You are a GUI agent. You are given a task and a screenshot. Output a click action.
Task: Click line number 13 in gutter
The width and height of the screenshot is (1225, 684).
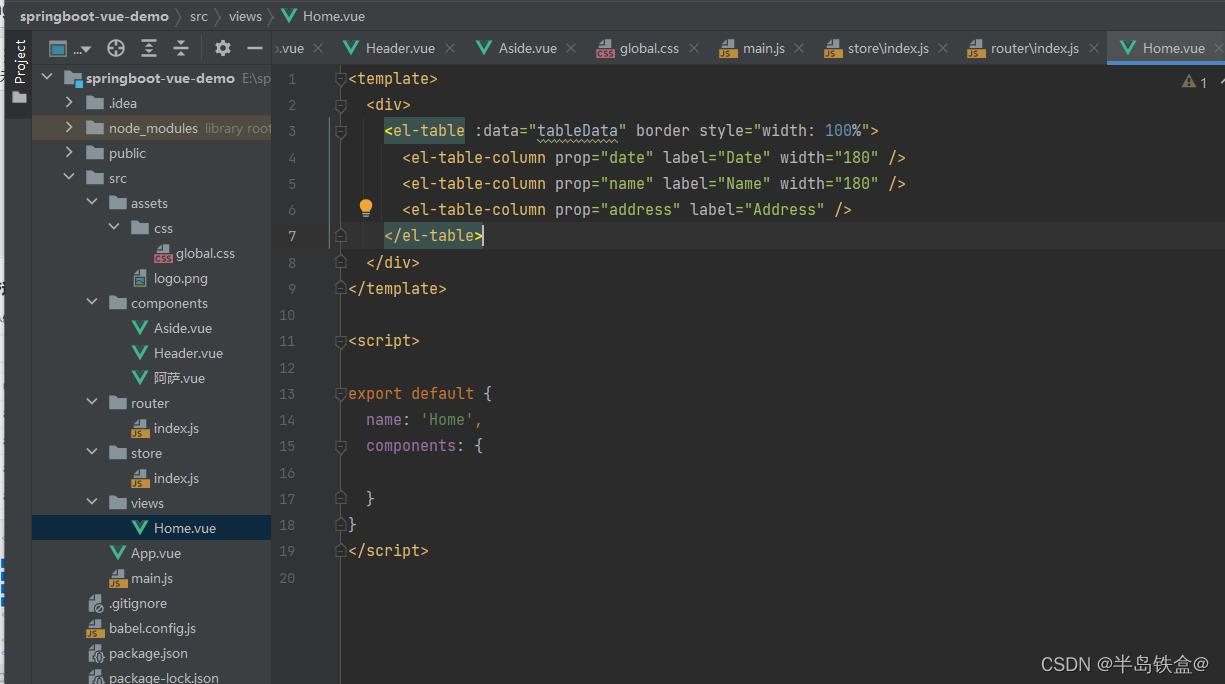288,394
